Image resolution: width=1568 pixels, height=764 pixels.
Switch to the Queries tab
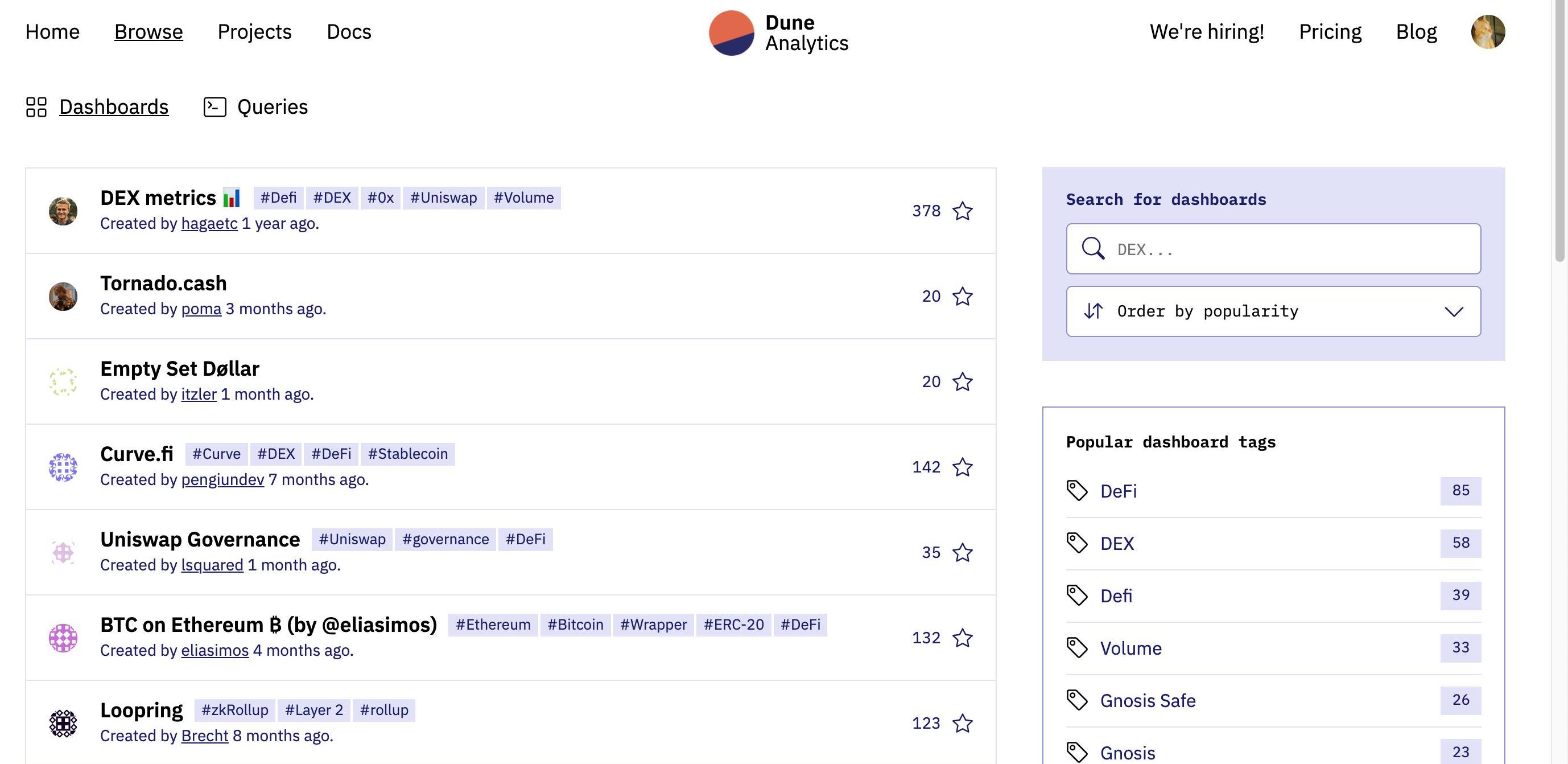click(x=272, y=106)
